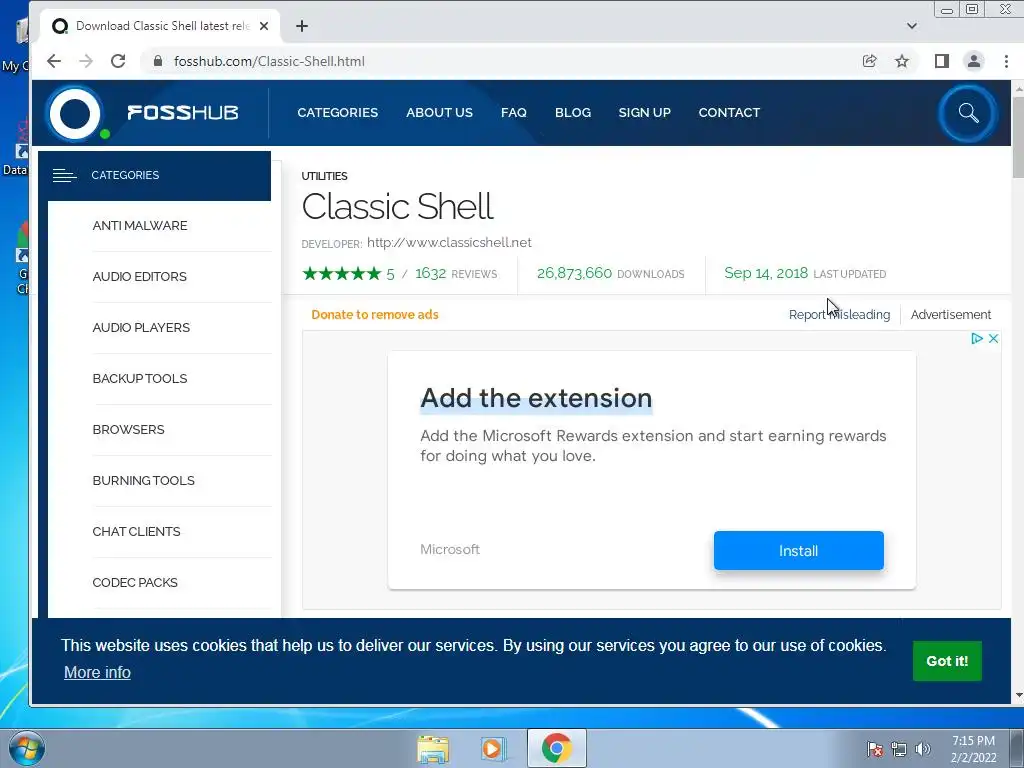Click the address bar URL field

tap(496, 61)
